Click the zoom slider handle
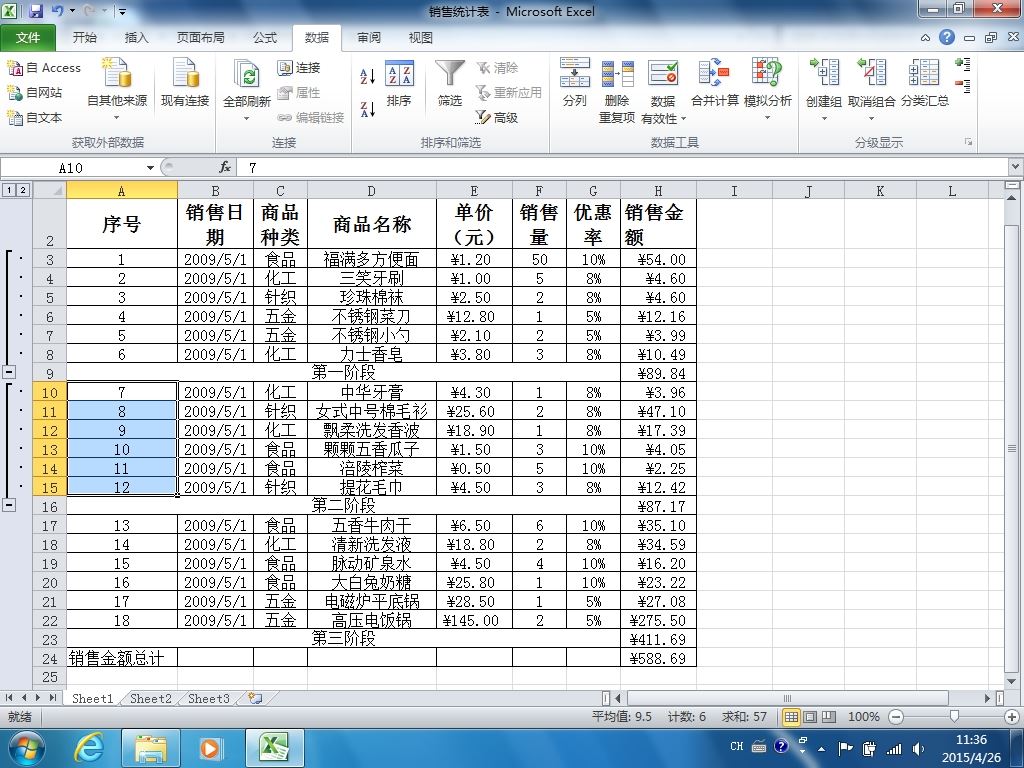 954,717
